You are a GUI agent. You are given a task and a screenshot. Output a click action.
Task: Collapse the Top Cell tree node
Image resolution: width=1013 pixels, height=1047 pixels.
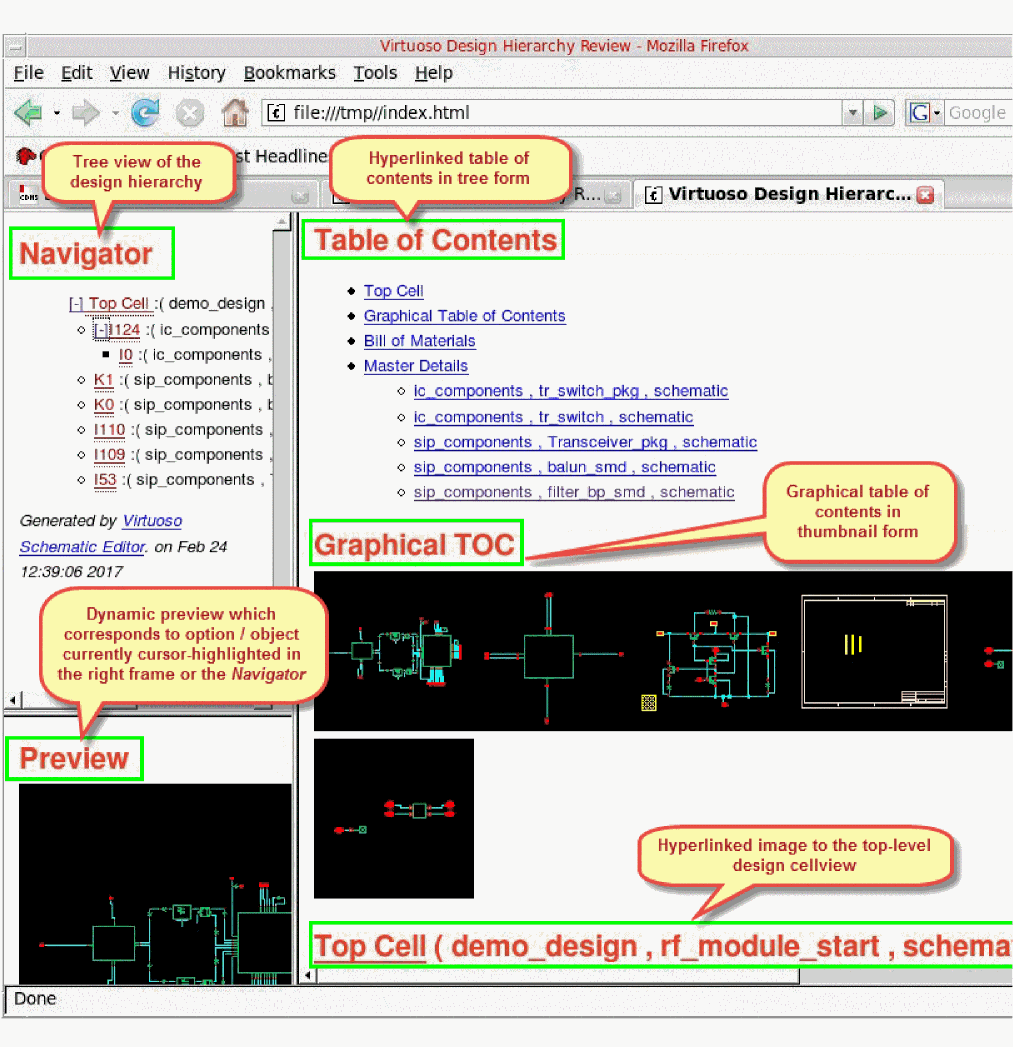point(76,304)
